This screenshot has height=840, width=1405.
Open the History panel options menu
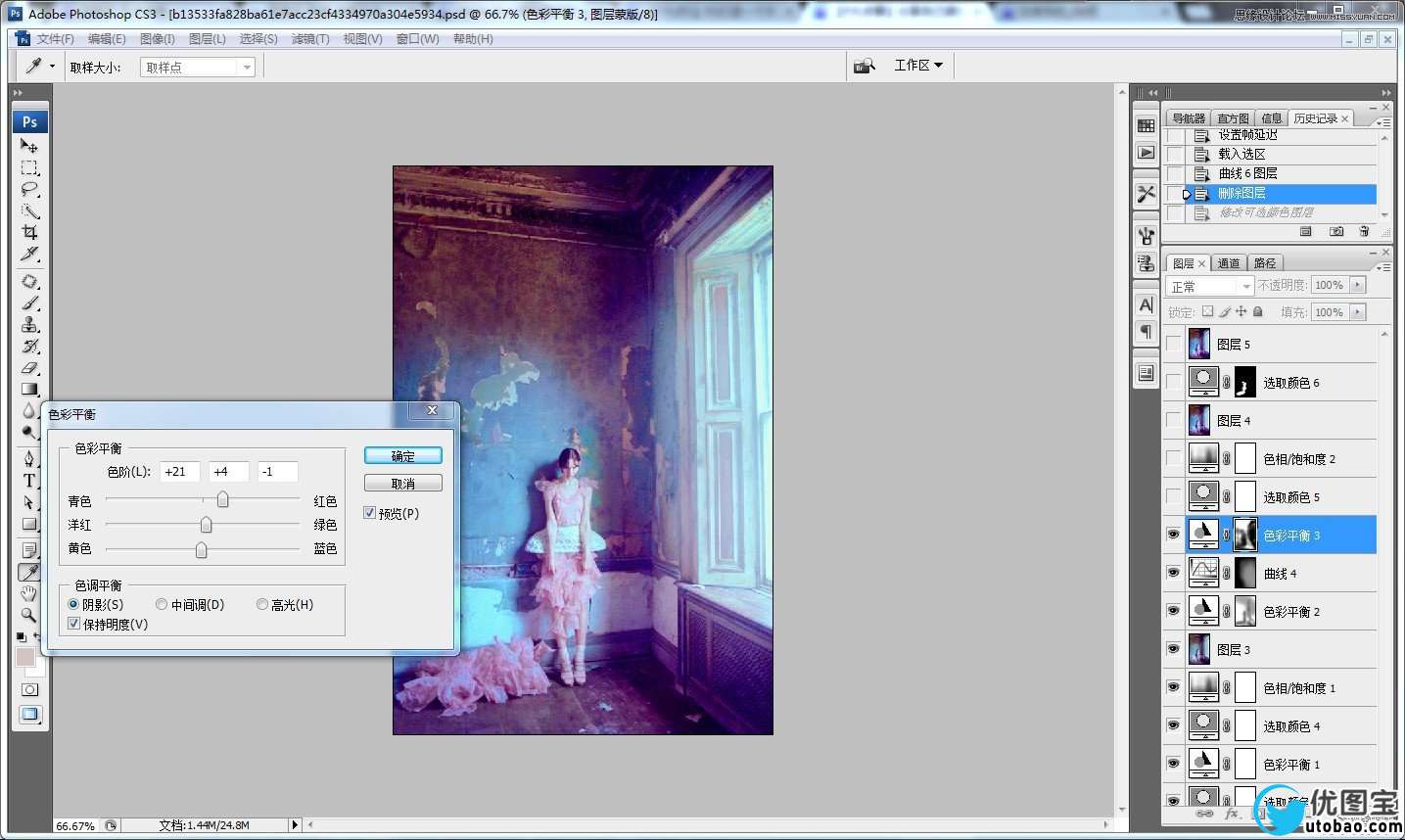coord(1383,122)
